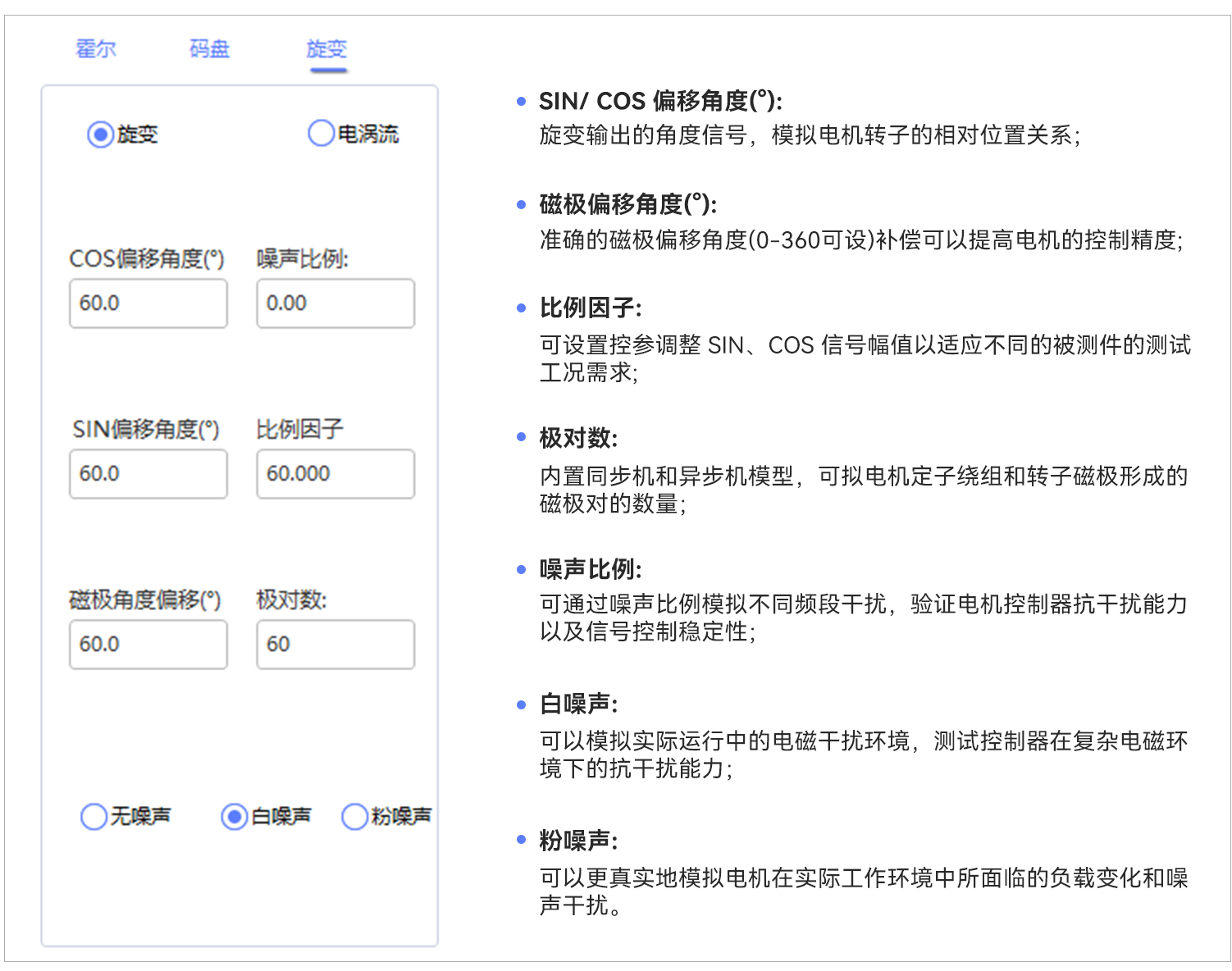
Task: Focus the 极对数 input showing 60
Action: pyautogui.click(x=335, y=645)
